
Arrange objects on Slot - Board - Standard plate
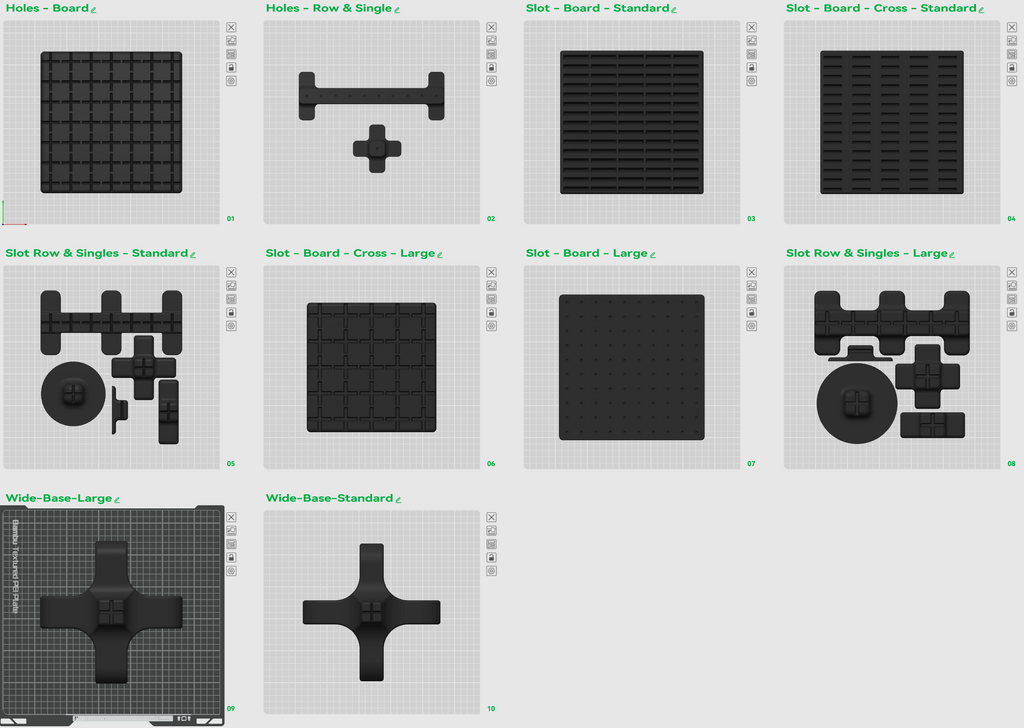pyautogui.click(x=751, y=54)
